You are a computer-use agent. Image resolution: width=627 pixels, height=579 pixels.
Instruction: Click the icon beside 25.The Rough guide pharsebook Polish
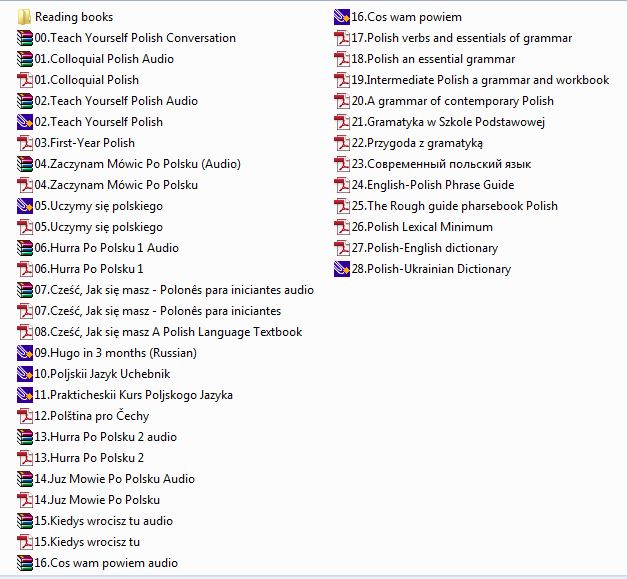(x=341, y=206)
